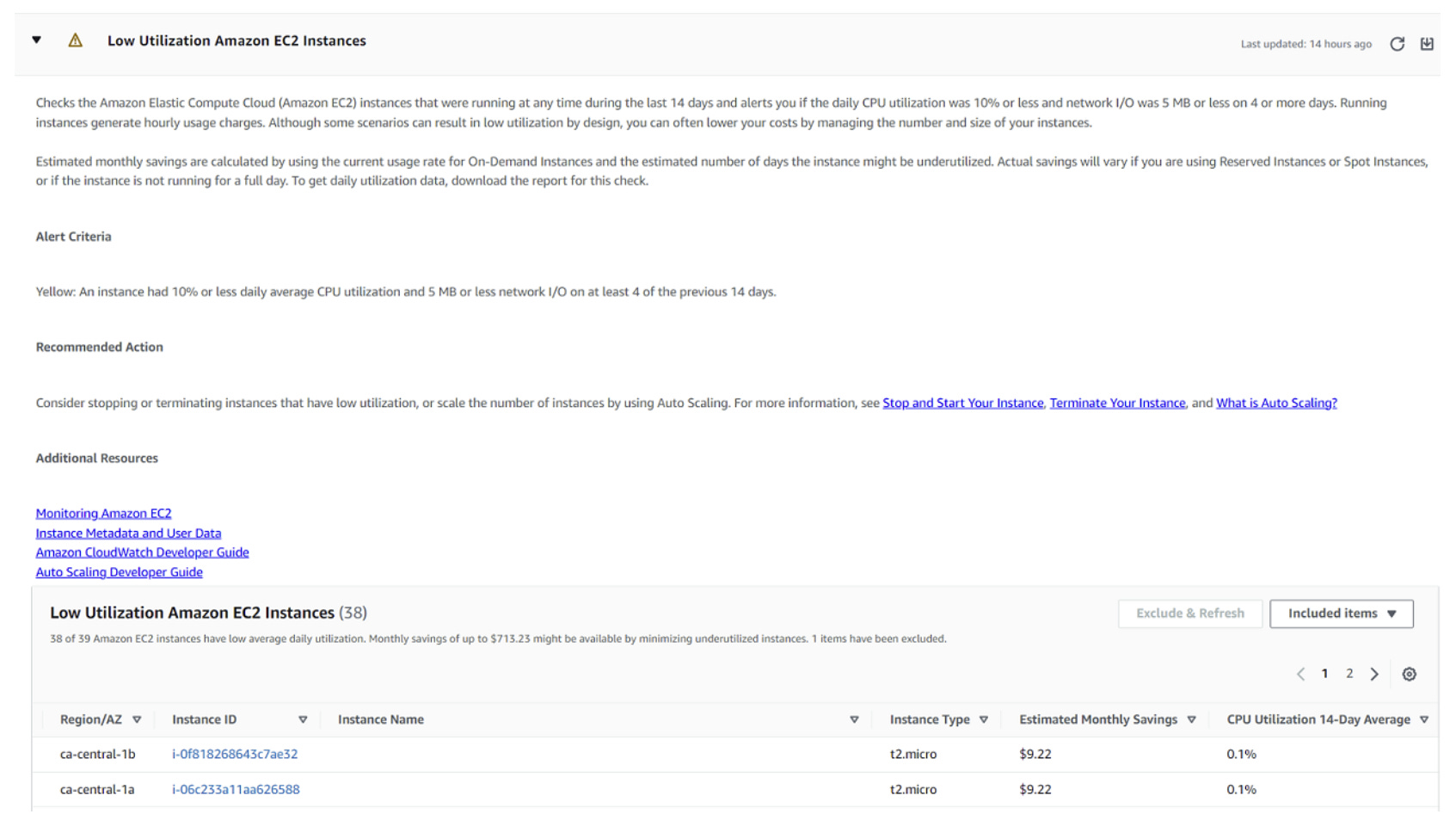Image resolution: width=1456 pixels, height=839 pixels.
Task: Open Amazon CloudWatch Developer Guide link
Action: 142,552
